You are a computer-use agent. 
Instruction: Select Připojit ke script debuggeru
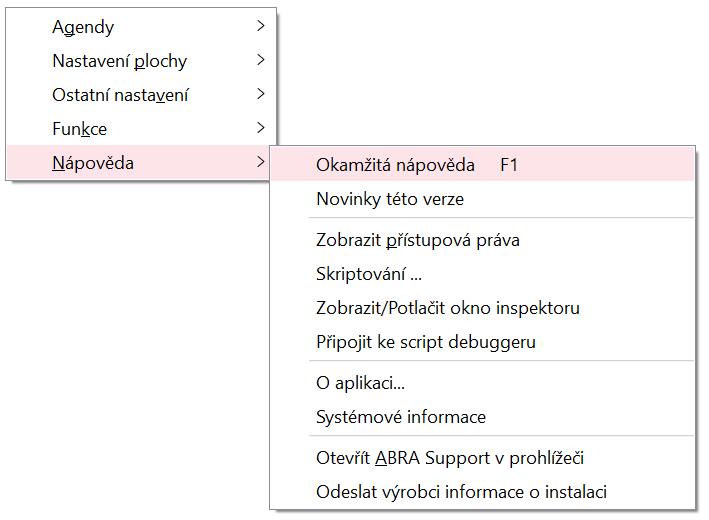tap(426, 342)
